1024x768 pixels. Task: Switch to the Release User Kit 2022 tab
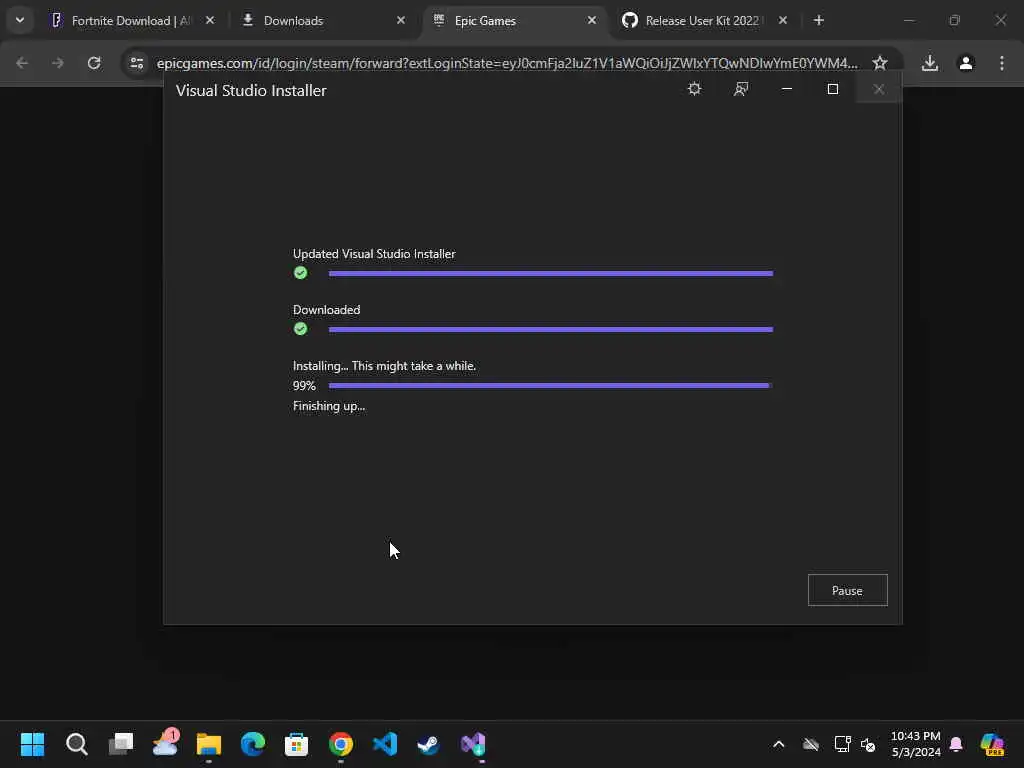click(702, 21)
